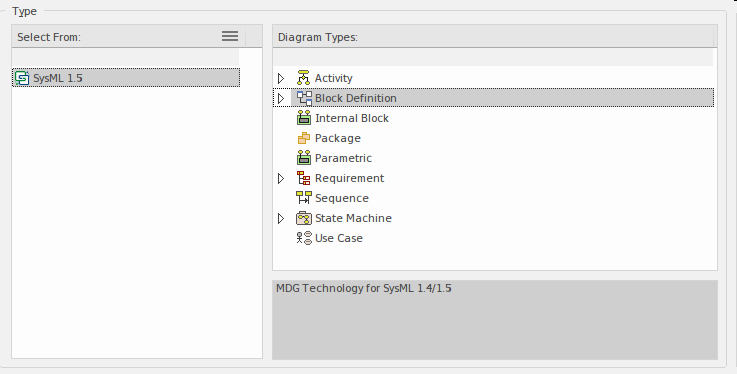737x374 pixels.
Task: Expand the Activity diagram type
Action: coord(281,78)
